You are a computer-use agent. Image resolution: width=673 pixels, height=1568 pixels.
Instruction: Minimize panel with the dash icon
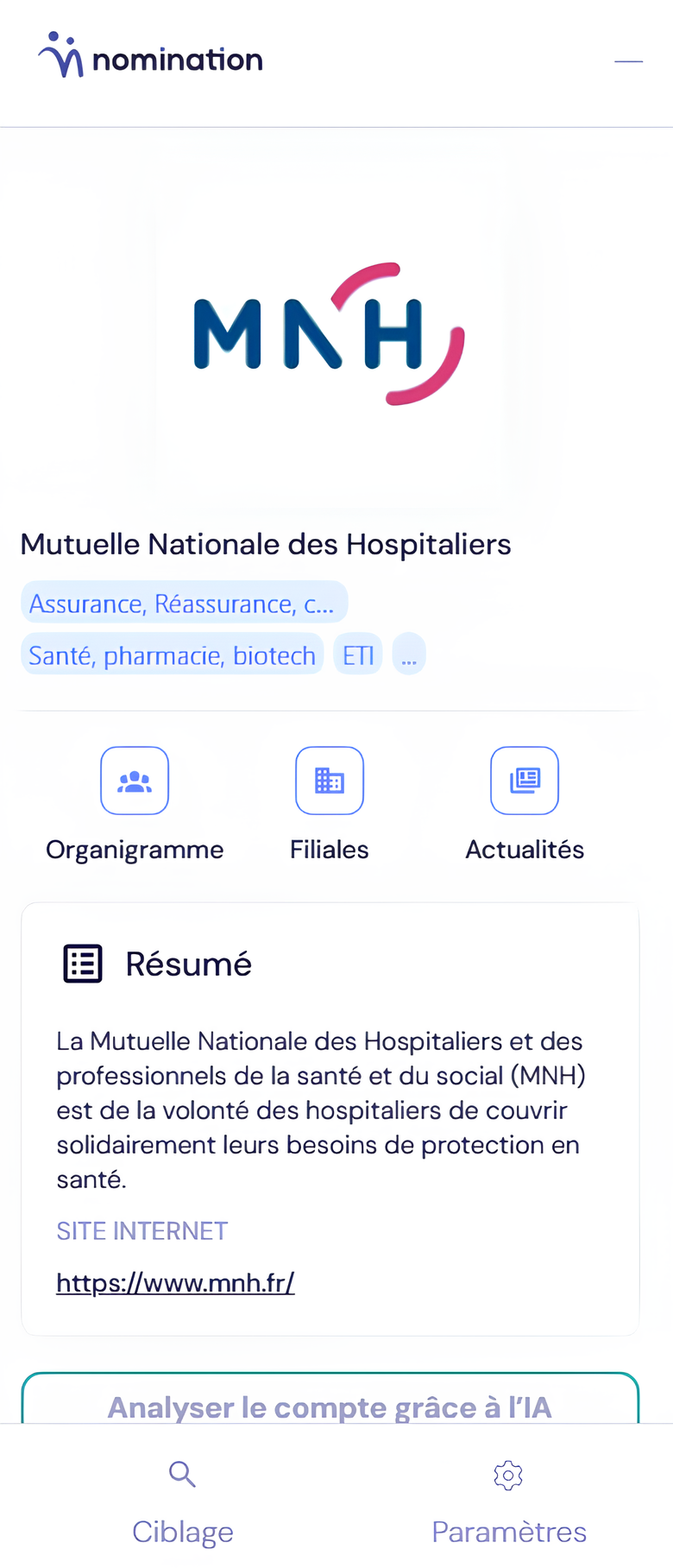[x=629, y=61]
